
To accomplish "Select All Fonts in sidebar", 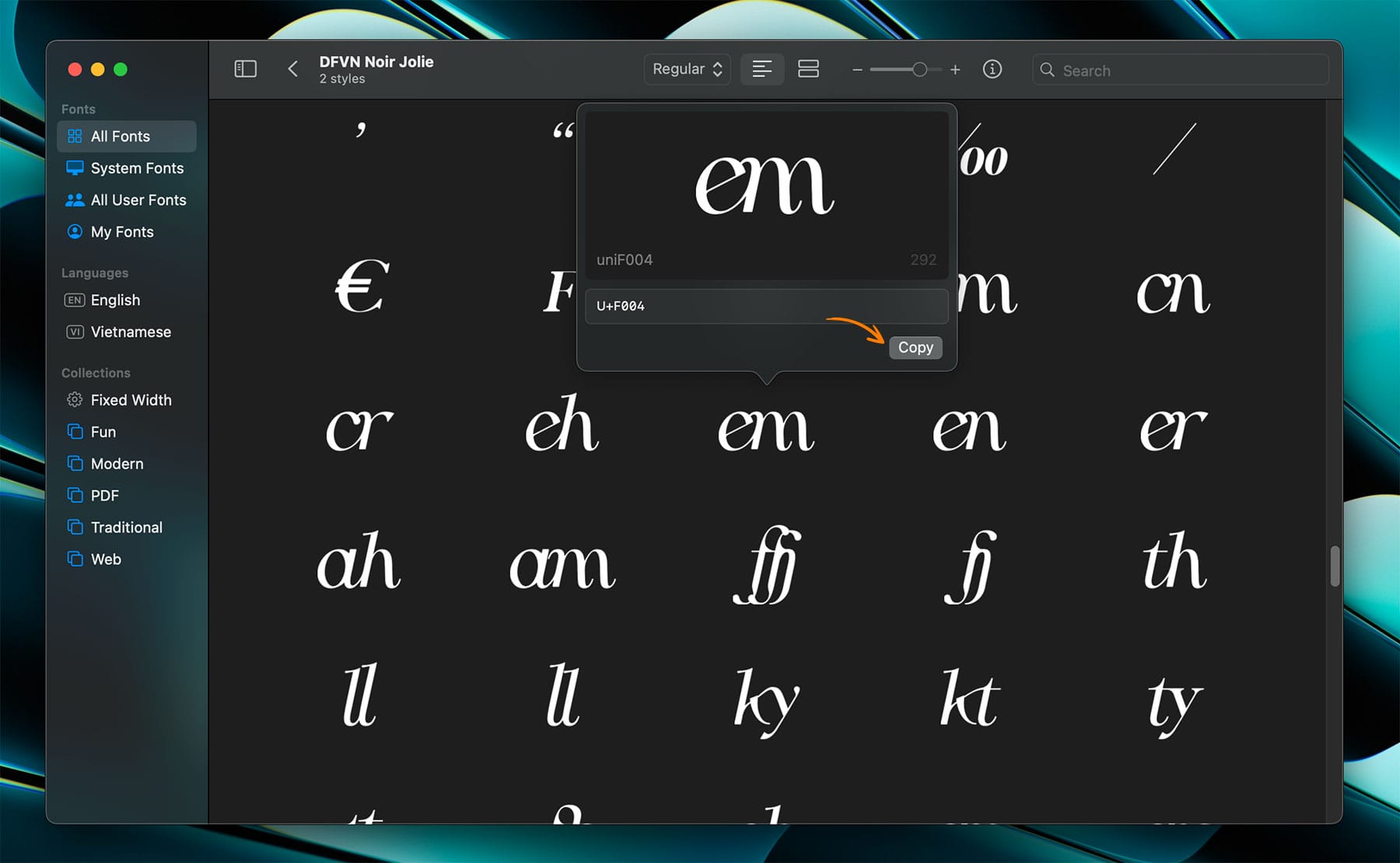I will [127, 136].
